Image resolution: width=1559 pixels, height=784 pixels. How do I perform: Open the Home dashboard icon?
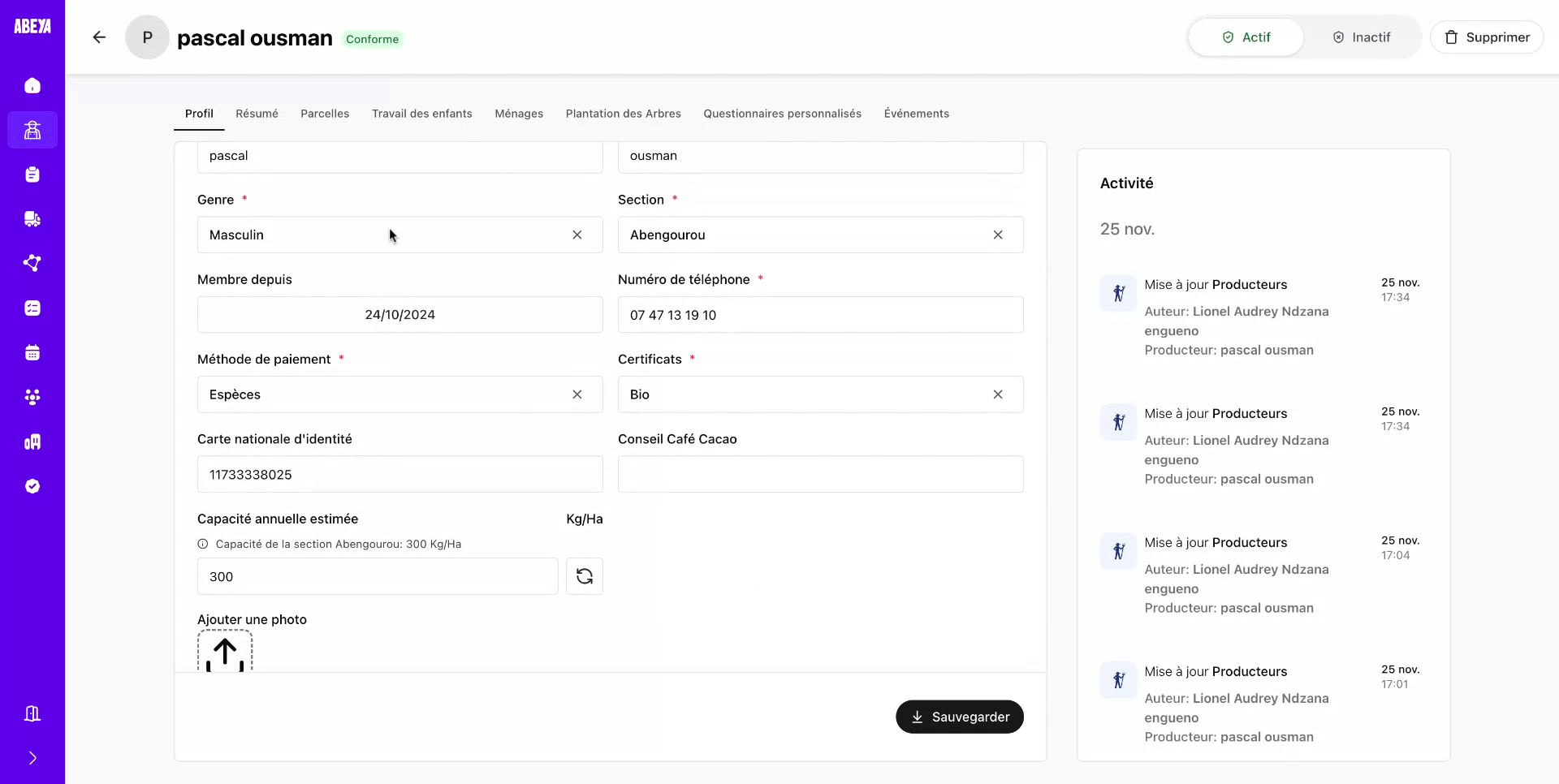click(x=32, y=85)
